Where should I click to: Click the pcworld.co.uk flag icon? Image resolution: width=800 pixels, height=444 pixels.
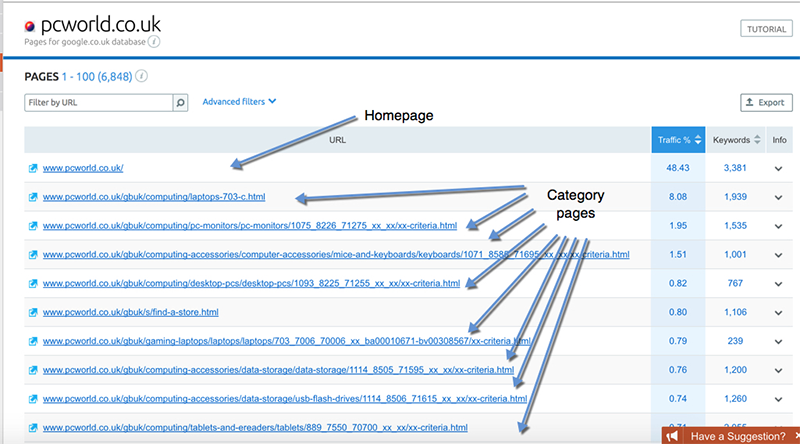(x=30, y=26)
